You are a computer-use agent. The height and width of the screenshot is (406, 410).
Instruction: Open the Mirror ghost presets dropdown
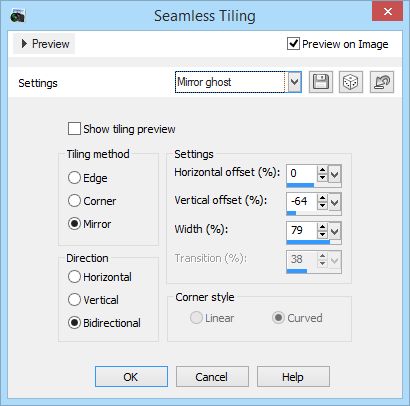(294, 82)
